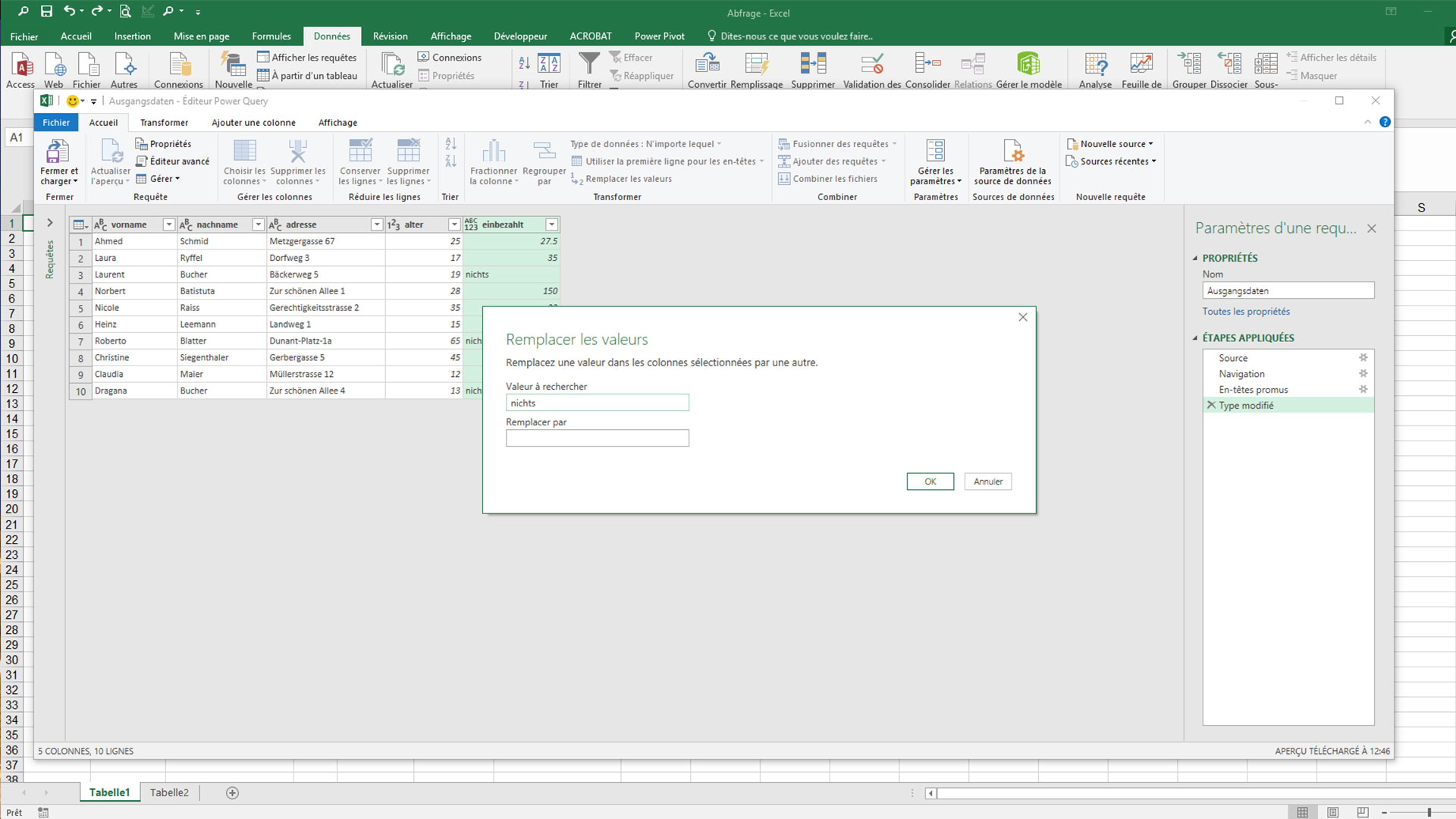Click the "Fusionner des requêtes" icon
Viewport: 1456px width, 819px height.
tap(785, 143)
